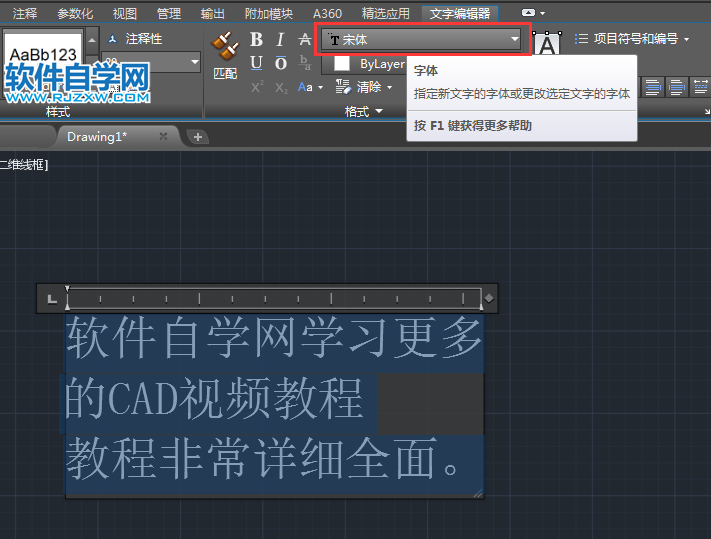711x539 pixels.
Task: Click inside text line 的CAD视频教程
Action: [x=214, y=399]
